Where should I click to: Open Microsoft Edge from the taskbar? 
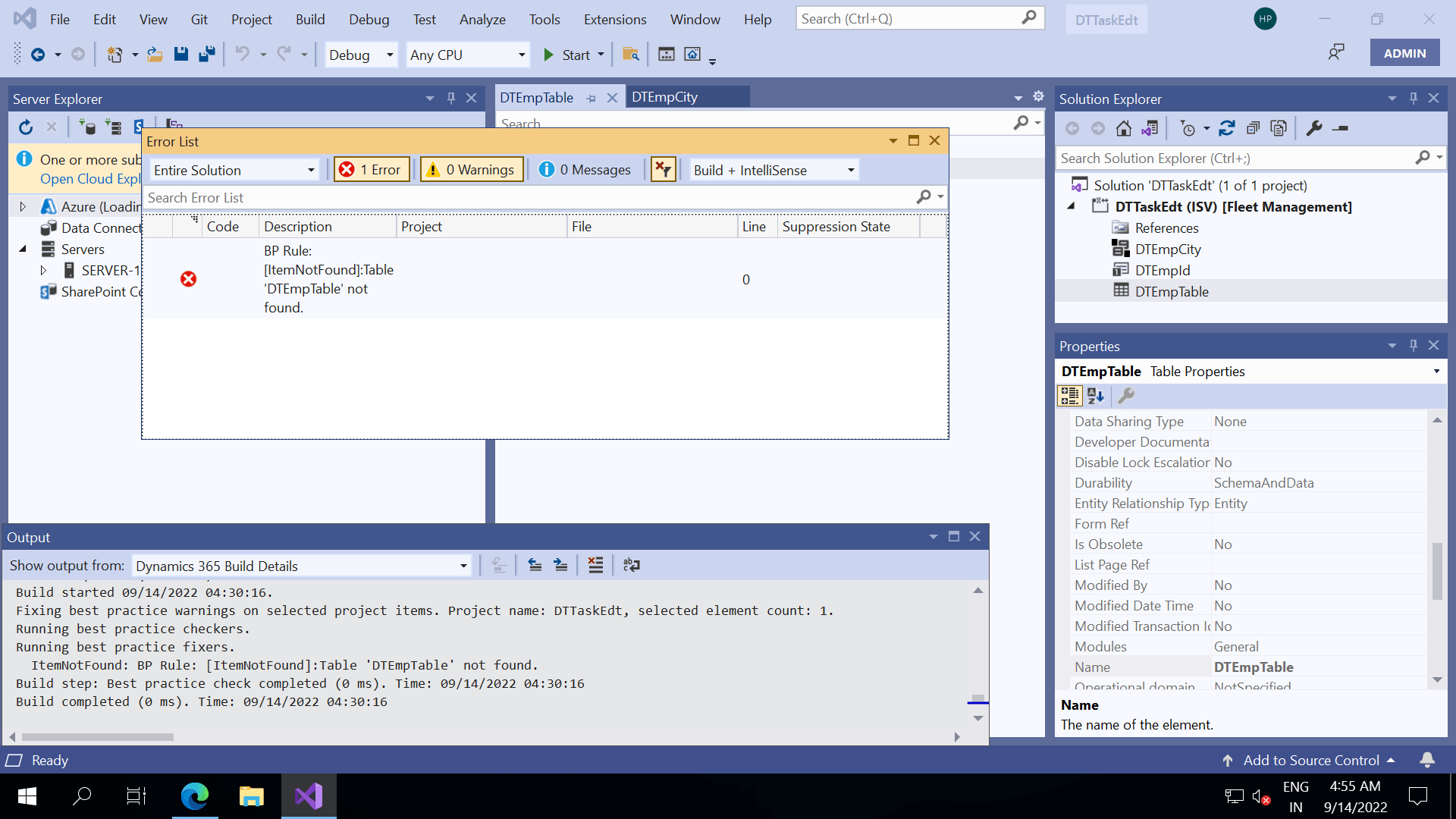195,795
